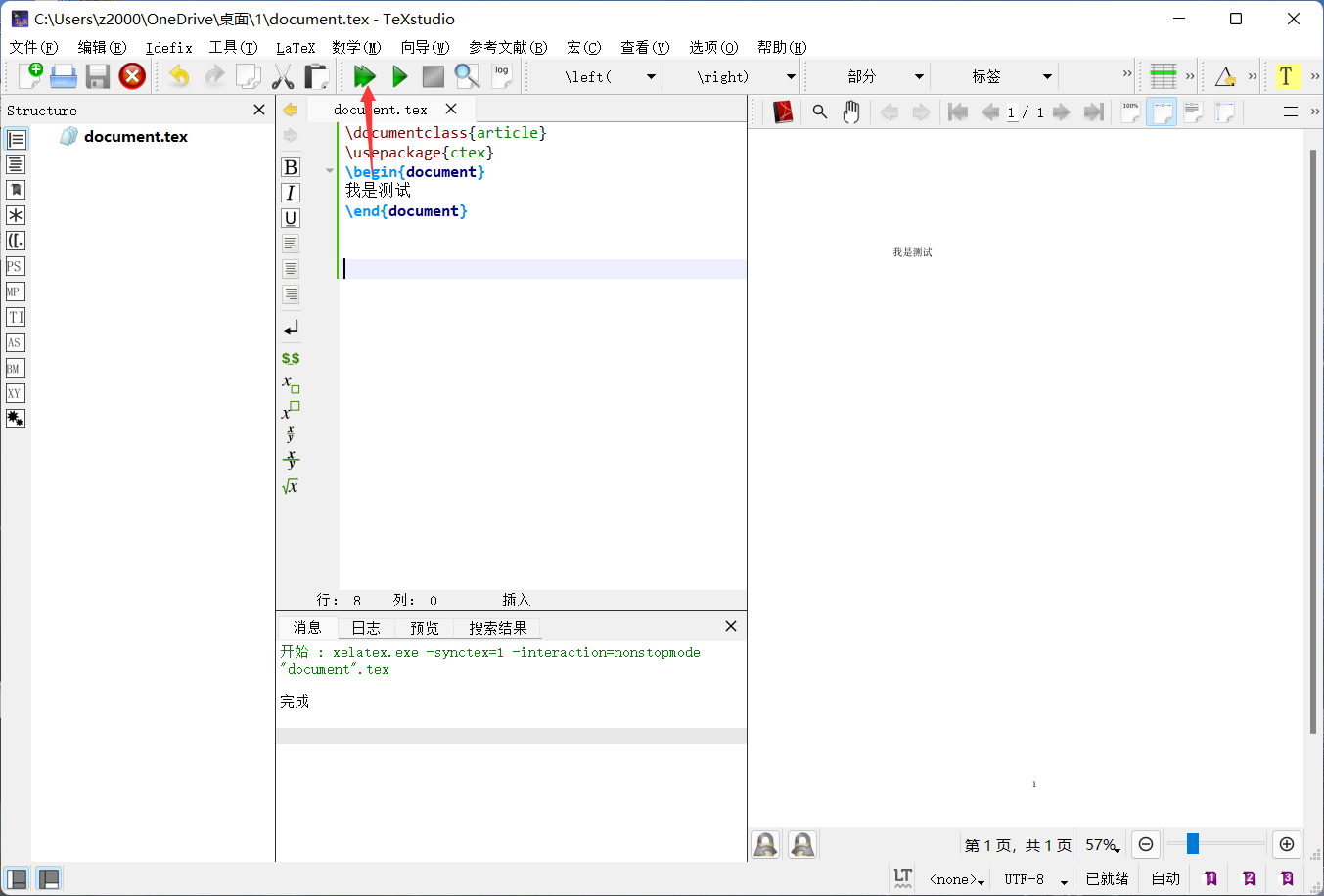This screenshot has width=1324, height=896.
Task: Switch to the 日志 tab
Action: [366, 627]
